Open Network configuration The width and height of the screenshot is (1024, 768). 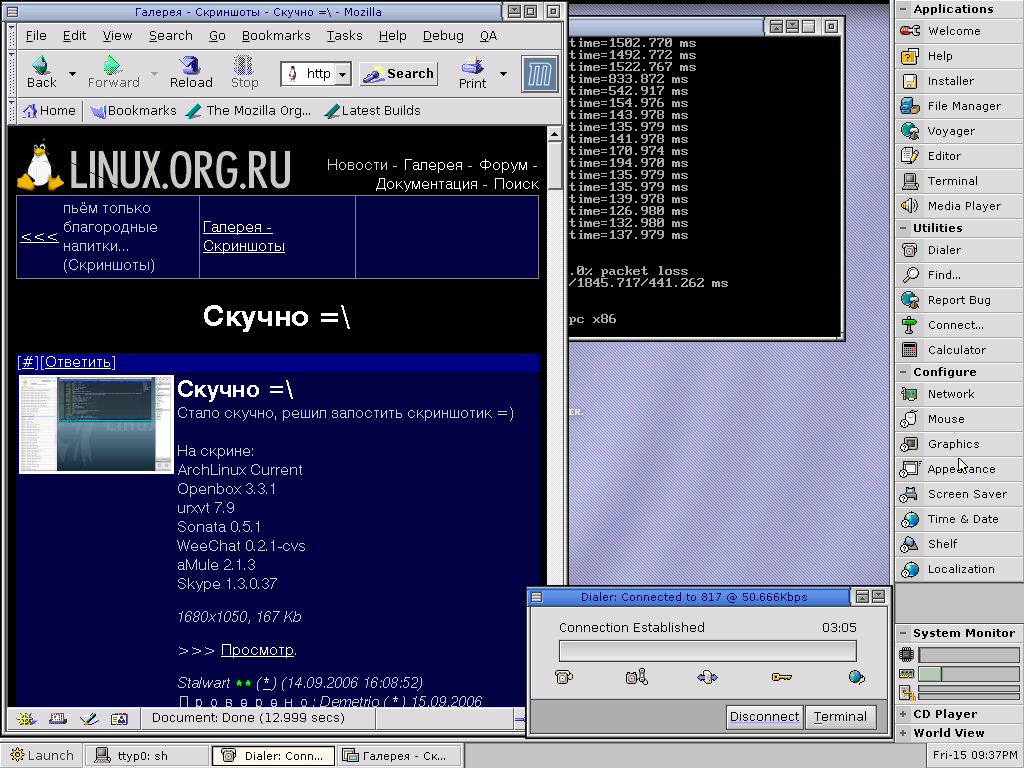pos(958,394)
